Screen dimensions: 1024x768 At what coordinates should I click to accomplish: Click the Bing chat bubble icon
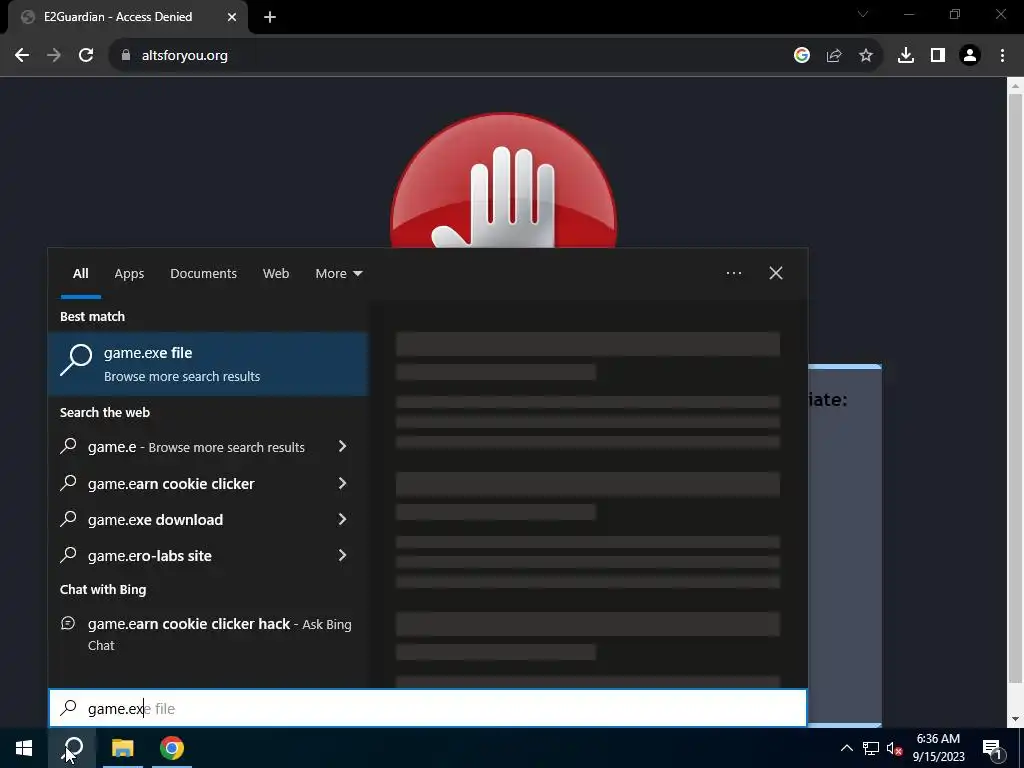pos(68,624)
